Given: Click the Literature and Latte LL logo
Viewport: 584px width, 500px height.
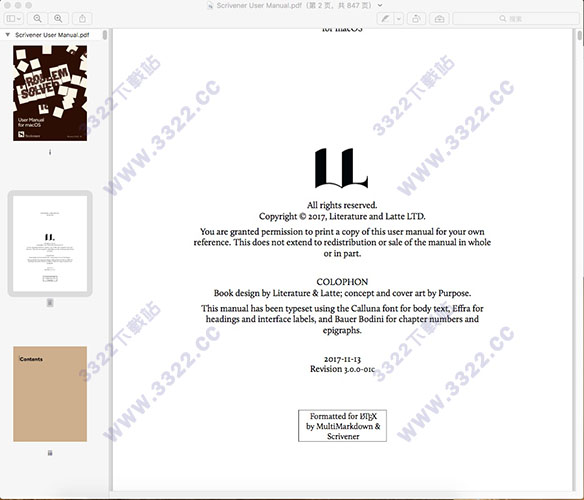Looking at the screenshot, I should tap(341, 168).
